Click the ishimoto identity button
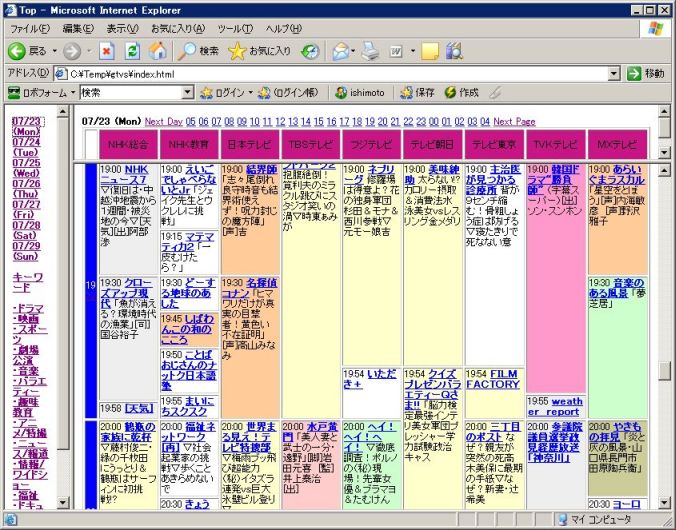The width and height of the screenshot is (676, 530). pos(360,92)
